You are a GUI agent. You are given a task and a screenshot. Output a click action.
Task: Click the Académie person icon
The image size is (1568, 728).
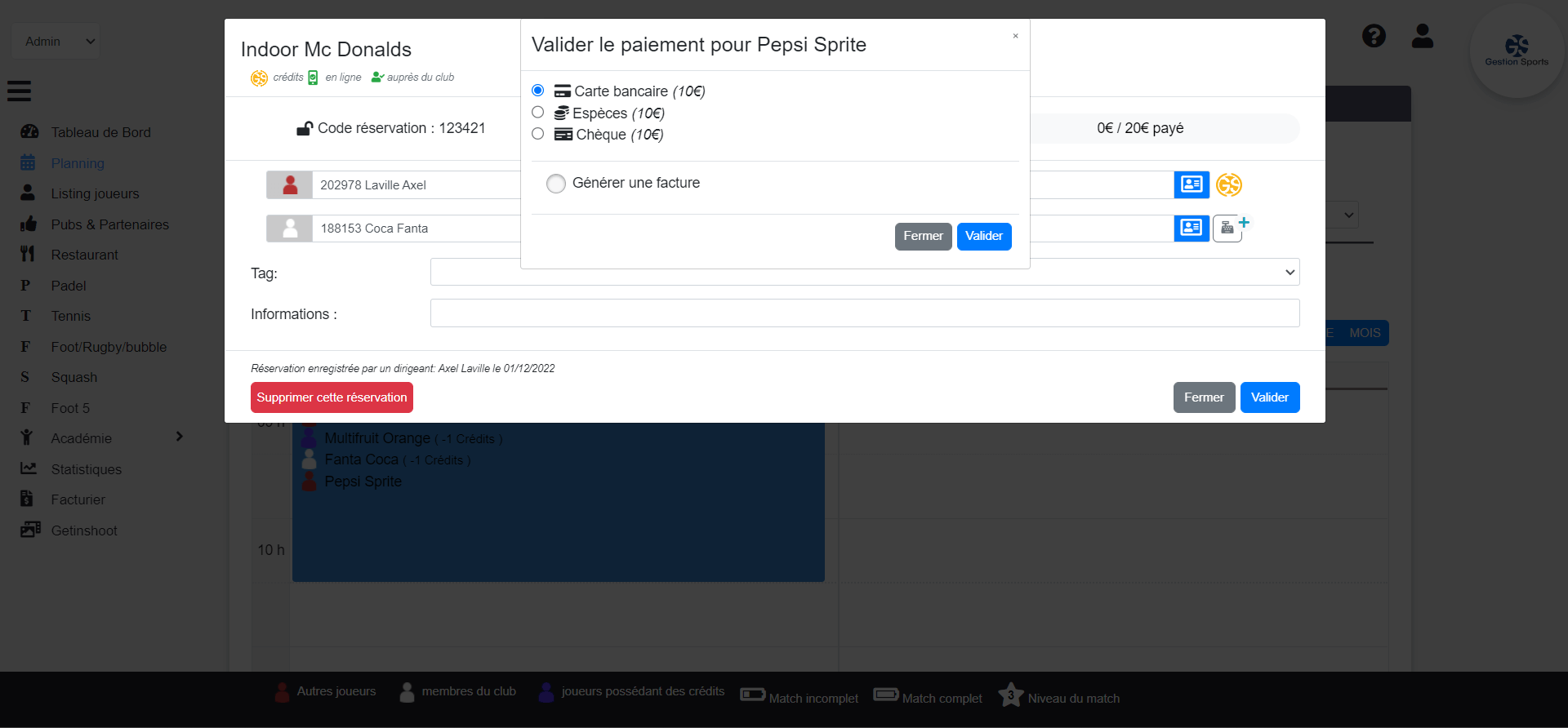(x=27, y=437)
